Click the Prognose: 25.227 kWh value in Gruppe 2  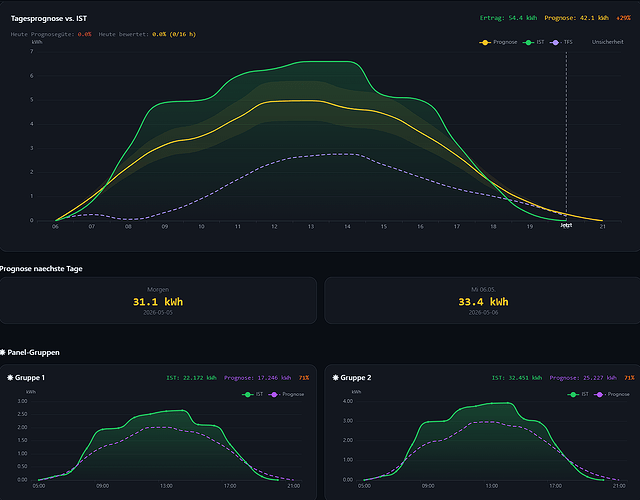pyautogui.click(x=583, y=378)
